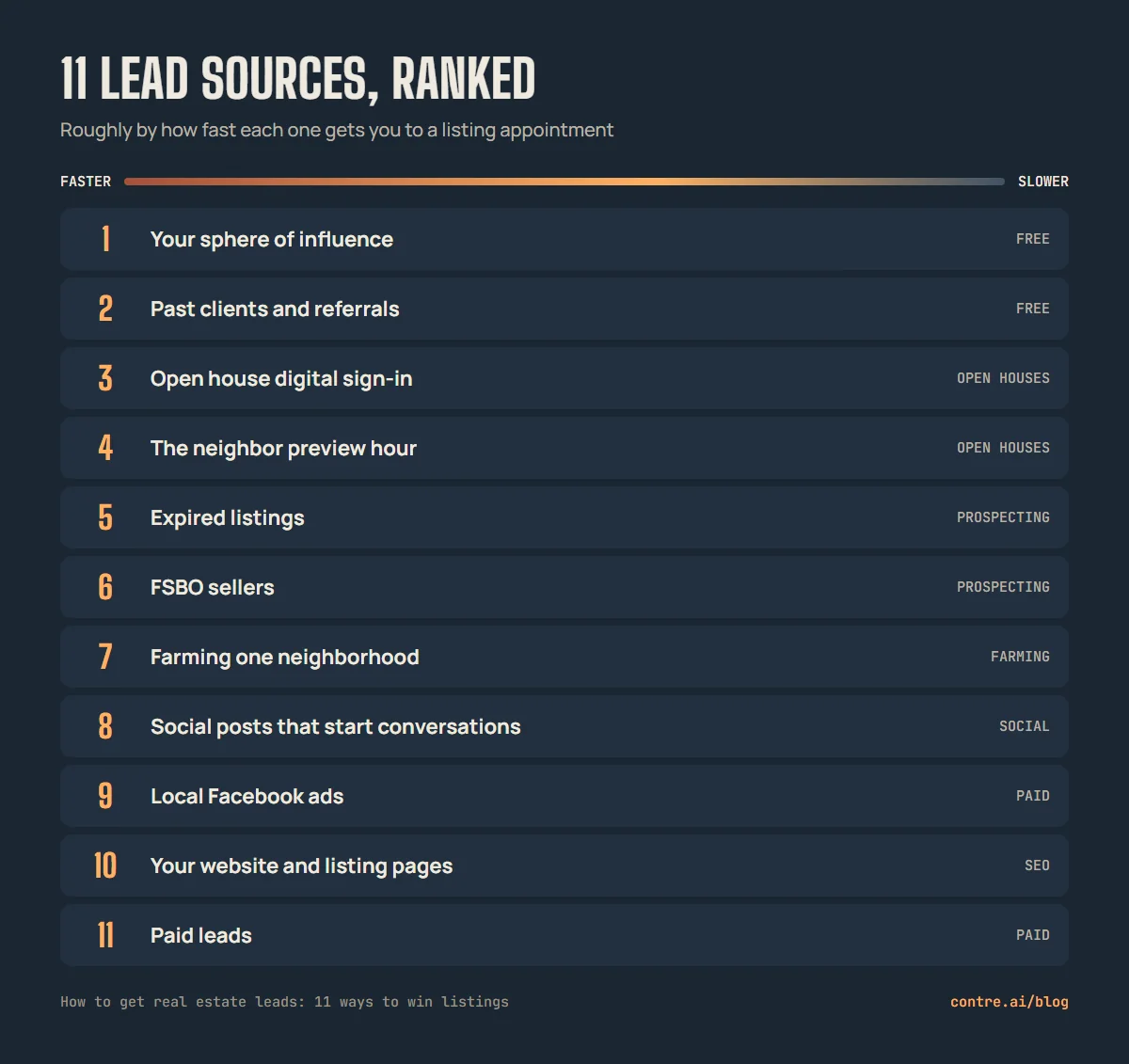The width and height of the screenshot is (1129, 1064).
Task: Select "Your website and listing pages" text
Action: [x=301, y=866]
